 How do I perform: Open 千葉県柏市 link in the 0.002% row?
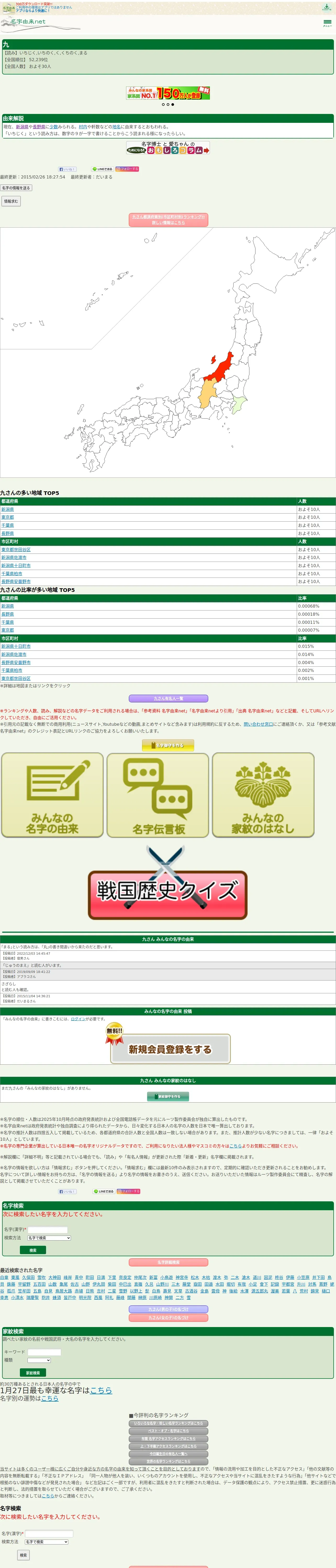coord(12,670)
